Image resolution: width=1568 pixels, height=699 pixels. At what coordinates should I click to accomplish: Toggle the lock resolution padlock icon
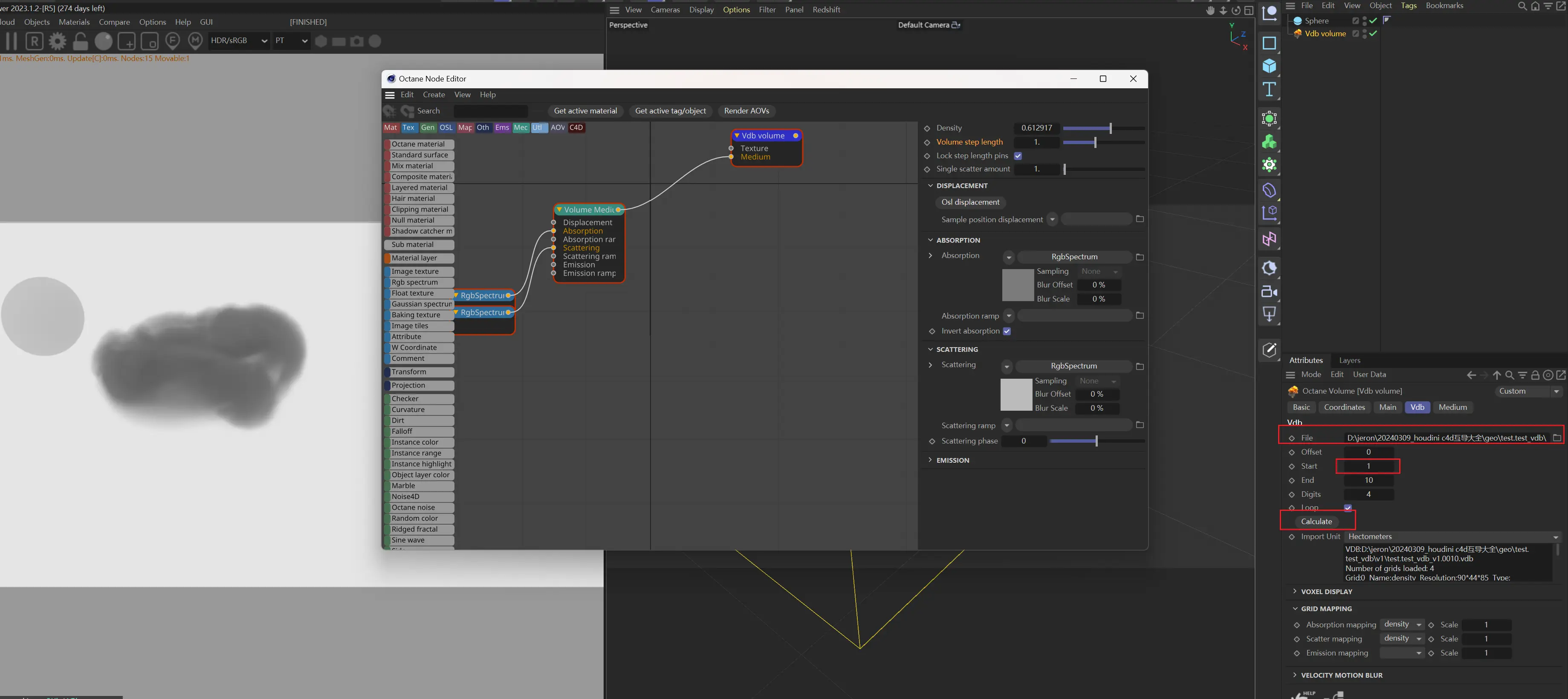tap(80, 41)
